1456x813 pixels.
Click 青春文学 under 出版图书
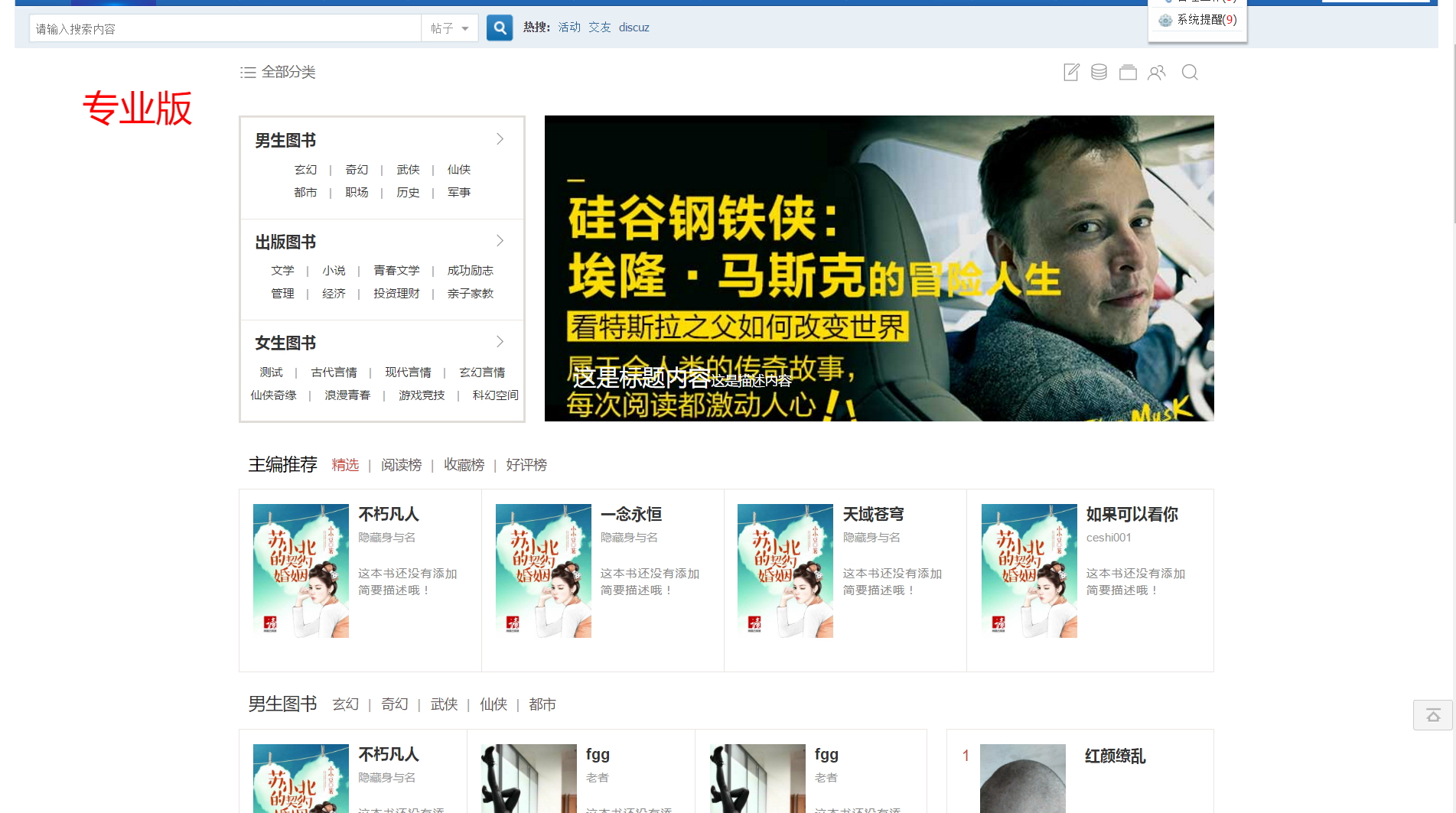(396, 271)
